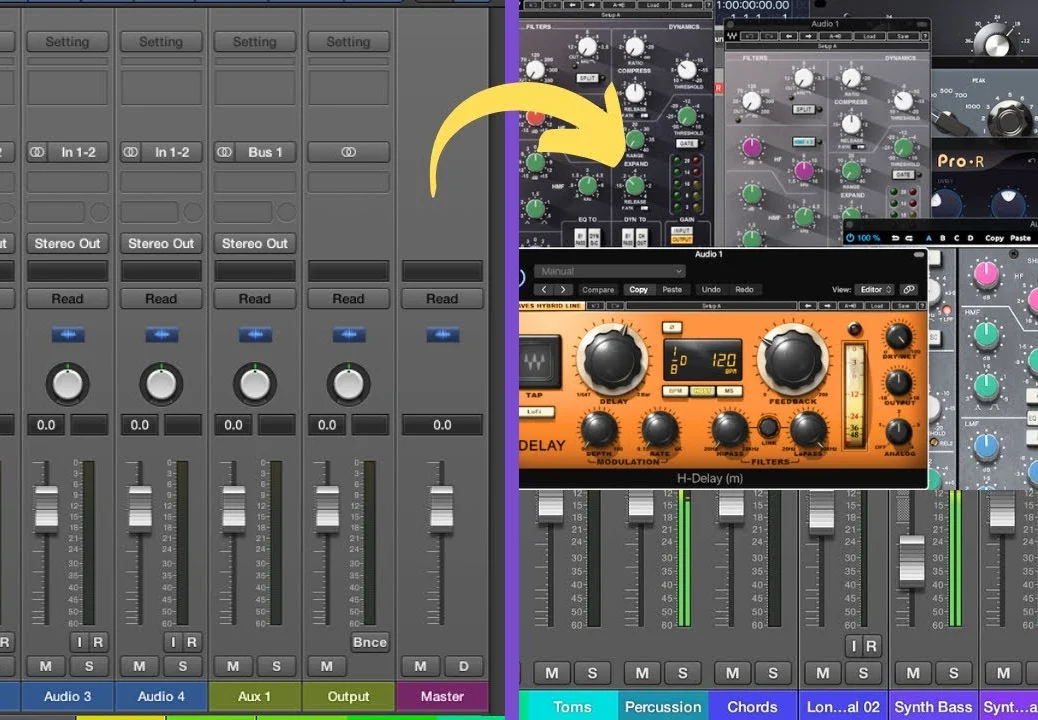Select state C in Pro-R
The width and height of the screenshot is (1038, 720).
[x=957, y=238]
